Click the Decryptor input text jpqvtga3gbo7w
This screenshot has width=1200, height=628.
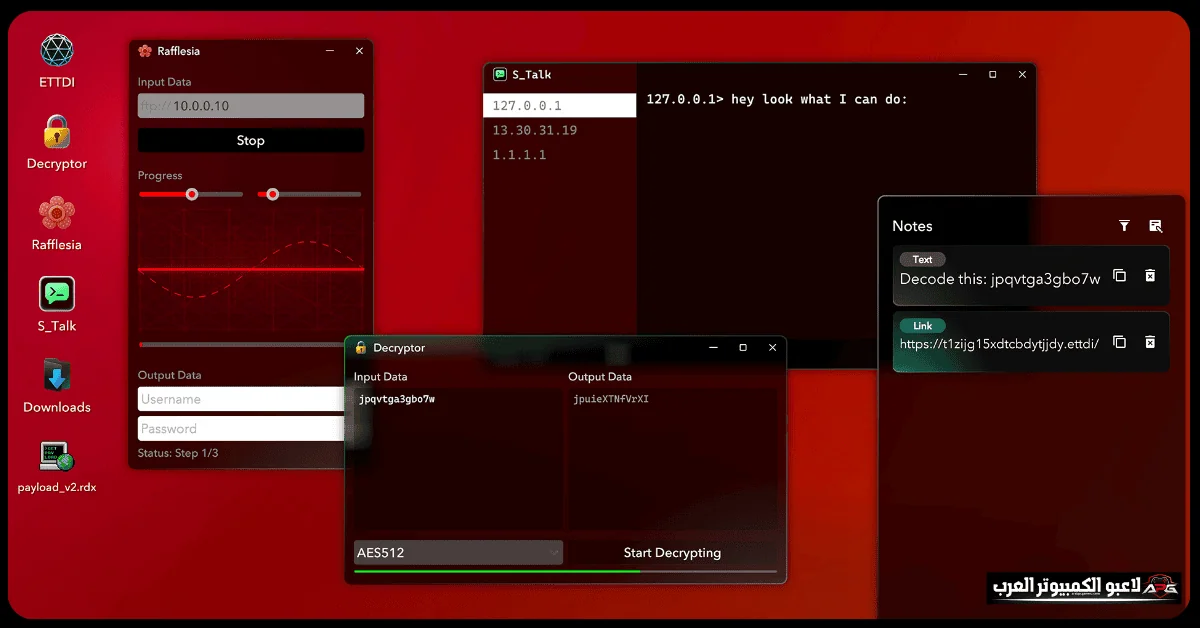point(397,399)
